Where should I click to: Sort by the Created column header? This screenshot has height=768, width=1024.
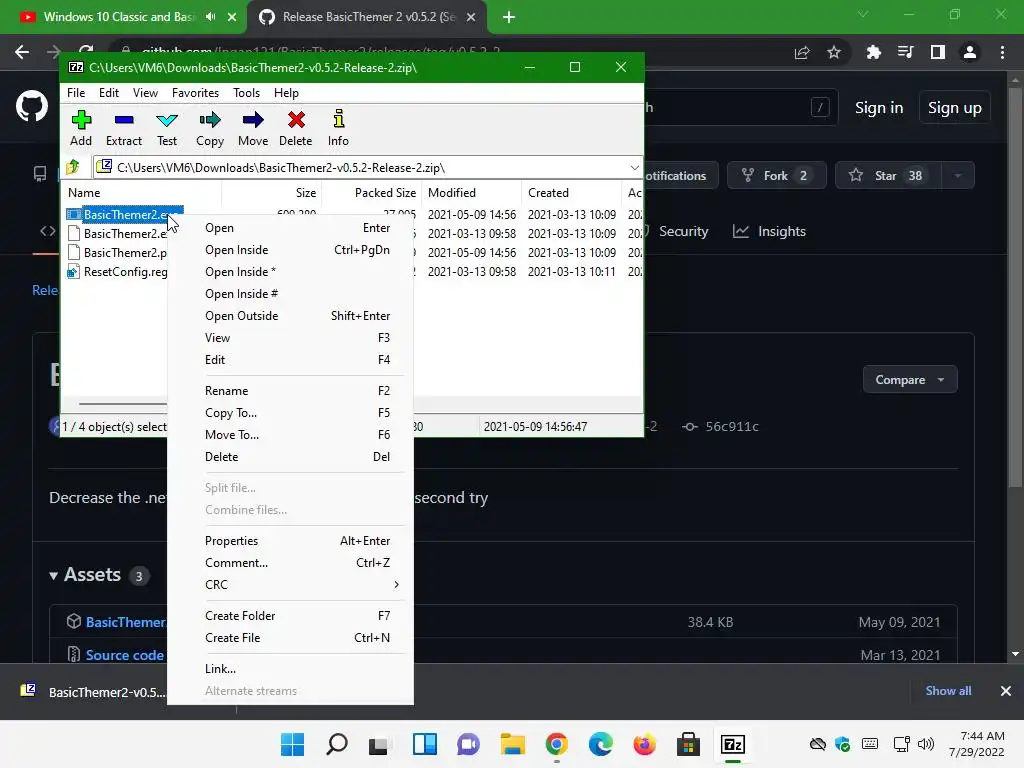(571, 193)
